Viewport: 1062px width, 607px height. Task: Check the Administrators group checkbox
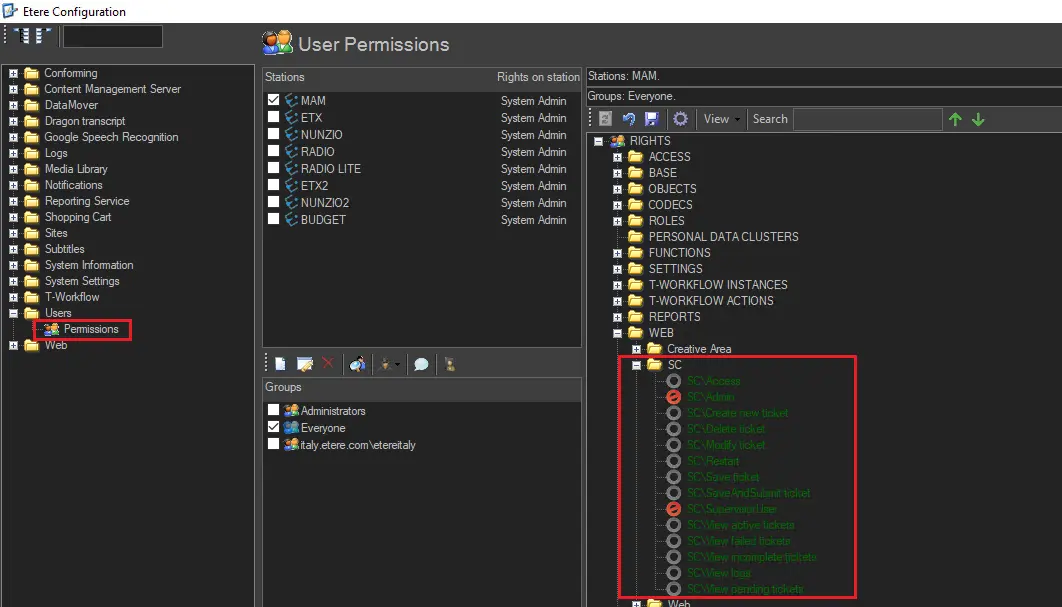tap(273, 411)
